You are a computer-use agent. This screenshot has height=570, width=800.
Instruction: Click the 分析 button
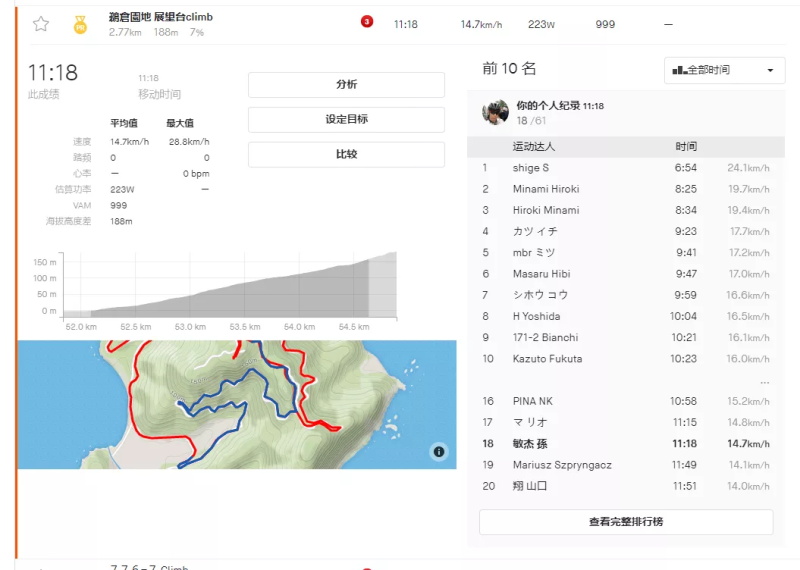coord(346,85)
